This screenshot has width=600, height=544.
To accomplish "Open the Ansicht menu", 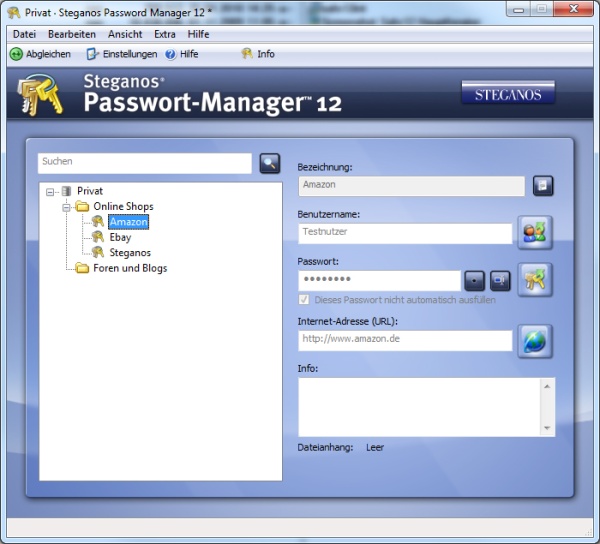I will (125, 34).
